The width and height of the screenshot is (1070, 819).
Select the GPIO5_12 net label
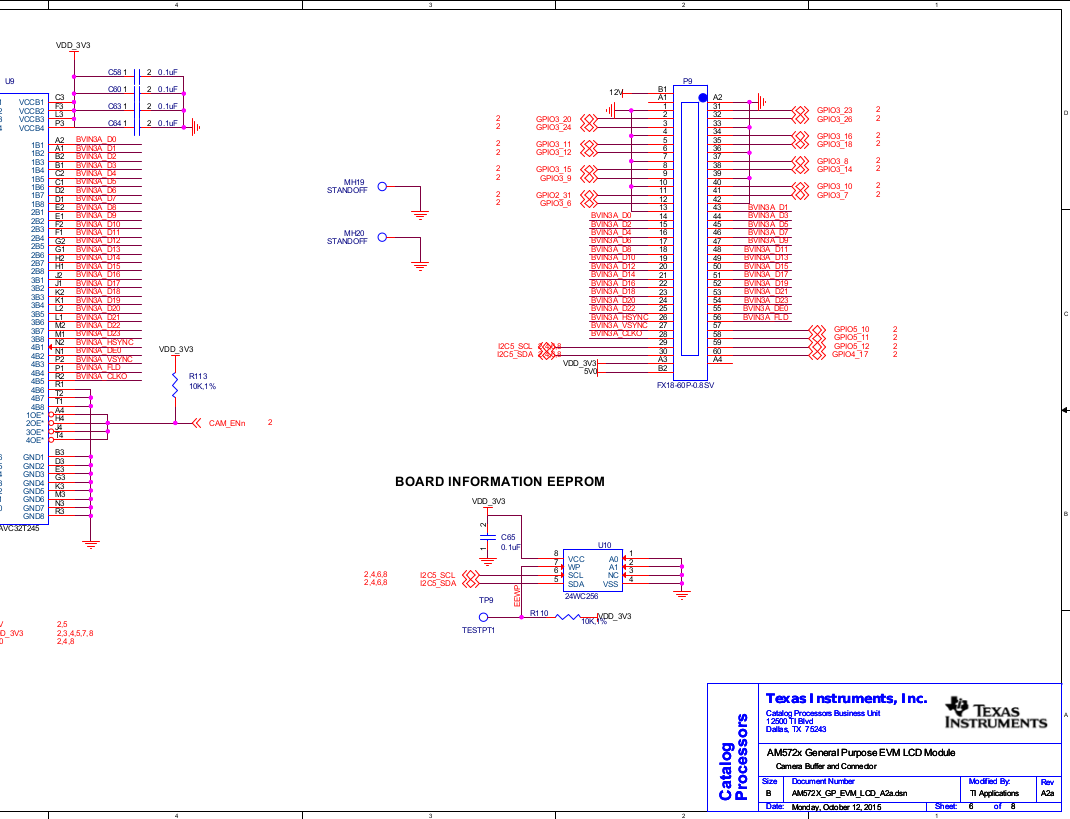coord(852,346)
